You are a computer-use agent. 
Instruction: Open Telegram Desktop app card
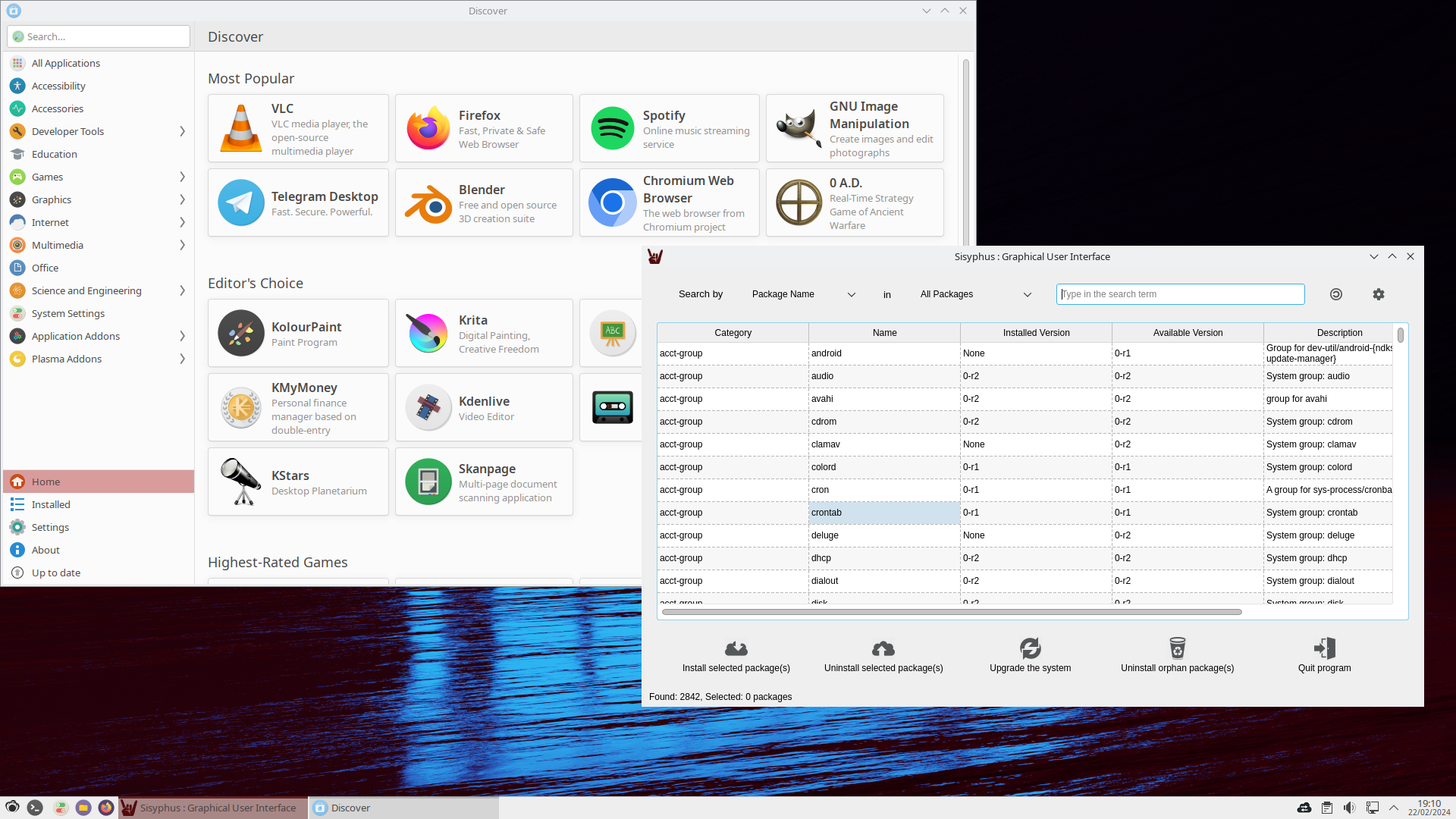298,202
